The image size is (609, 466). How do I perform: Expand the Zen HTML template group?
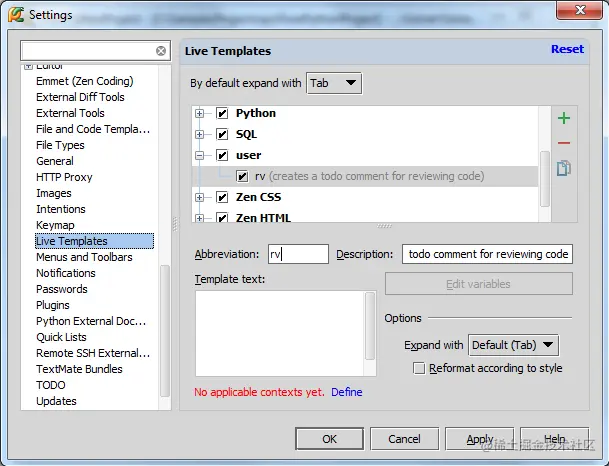199,218
